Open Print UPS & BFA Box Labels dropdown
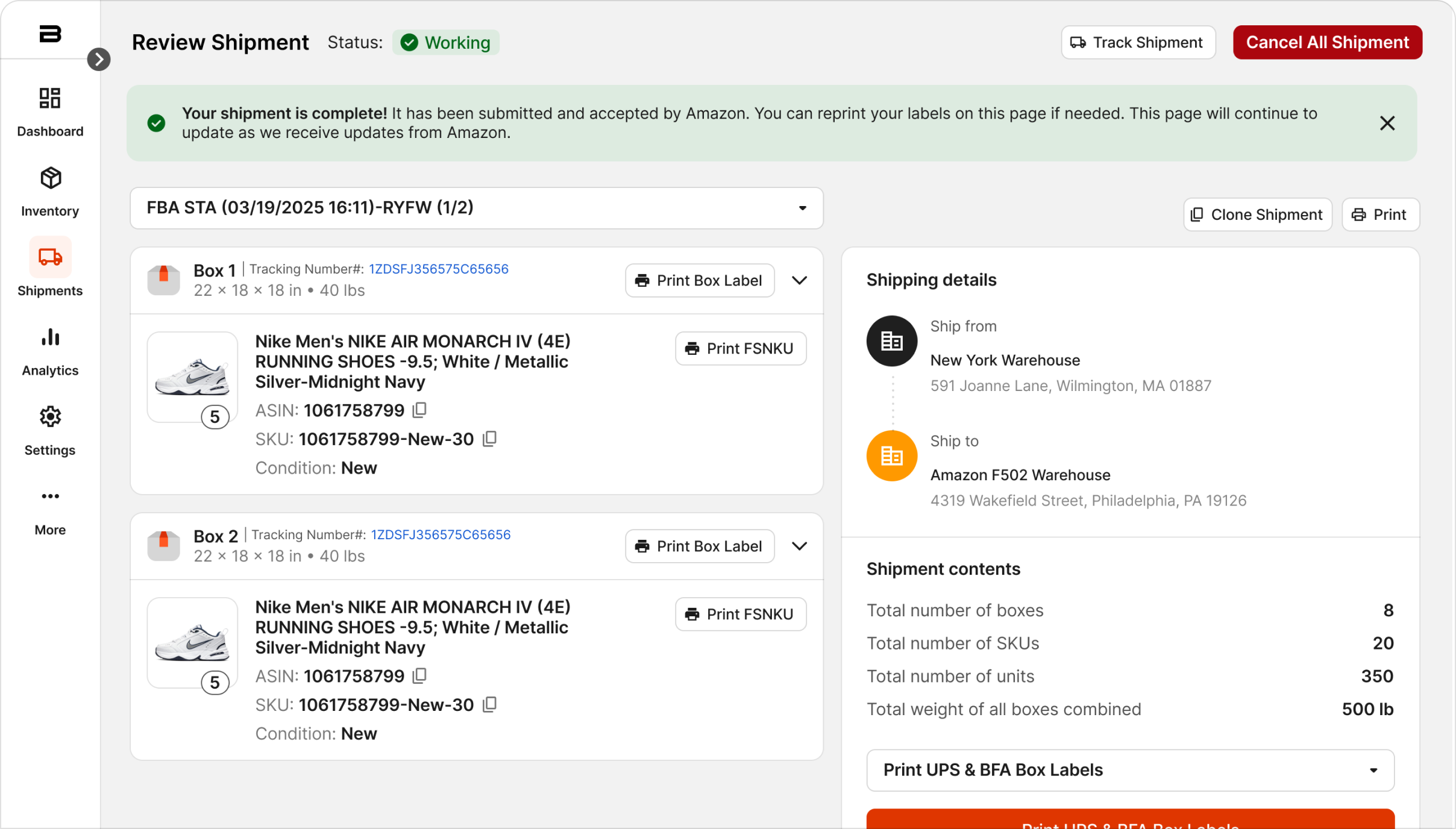Screen dimensions: 1456x829 pos(1131,770)
